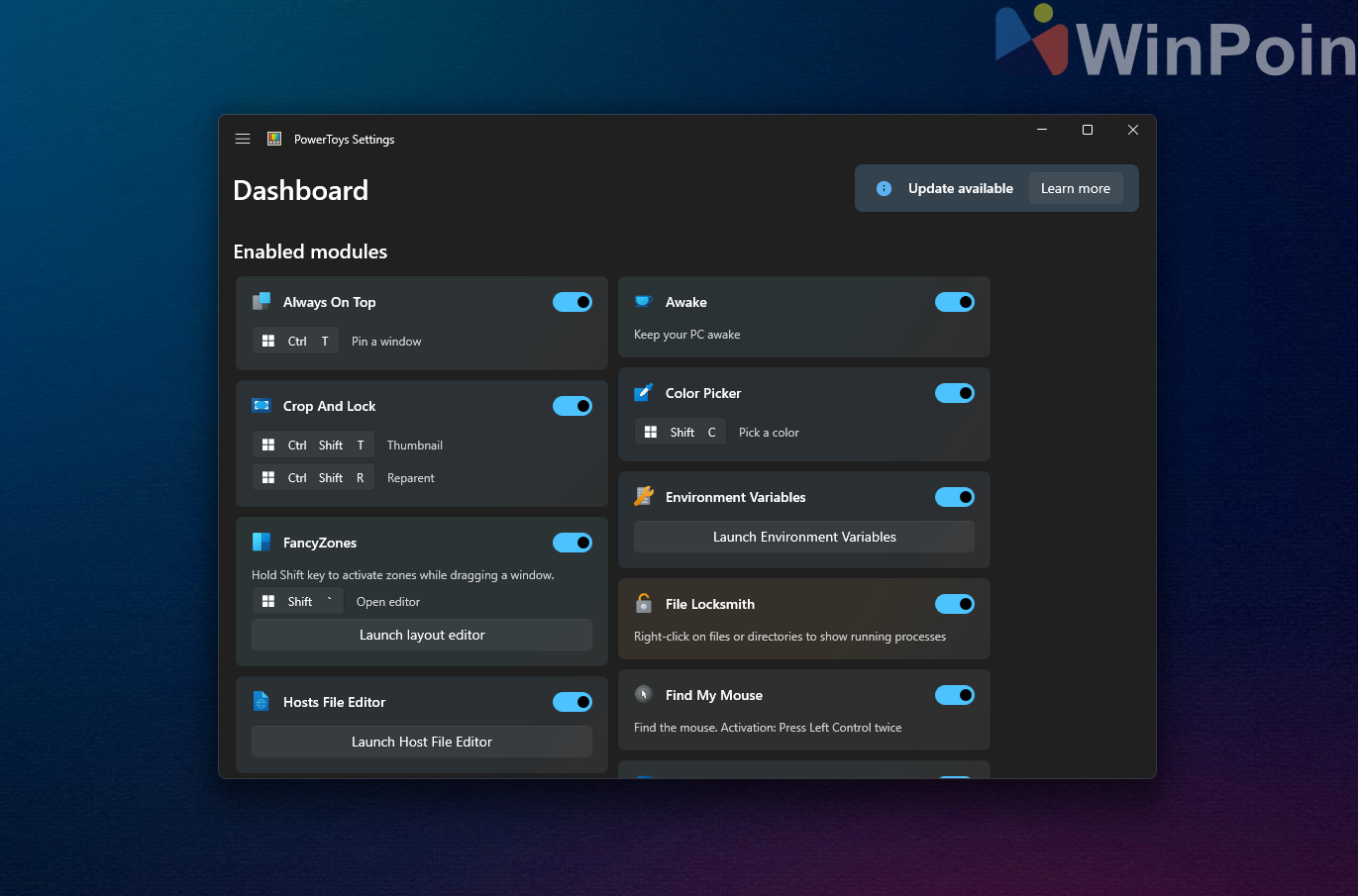
Task: Click the Find My Mouse cursor icon
Action: (x=644, y=694)
